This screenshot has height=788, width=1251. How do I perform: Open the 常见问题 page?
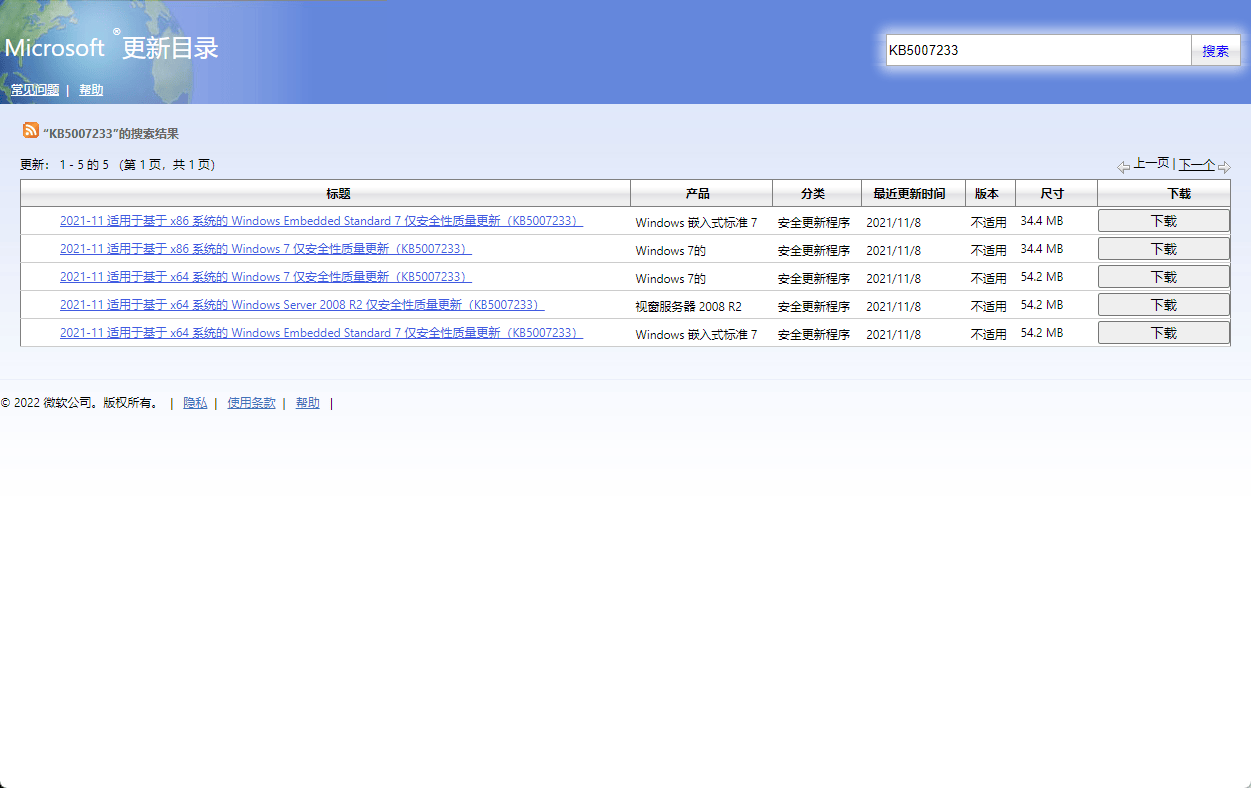(34, 89)
